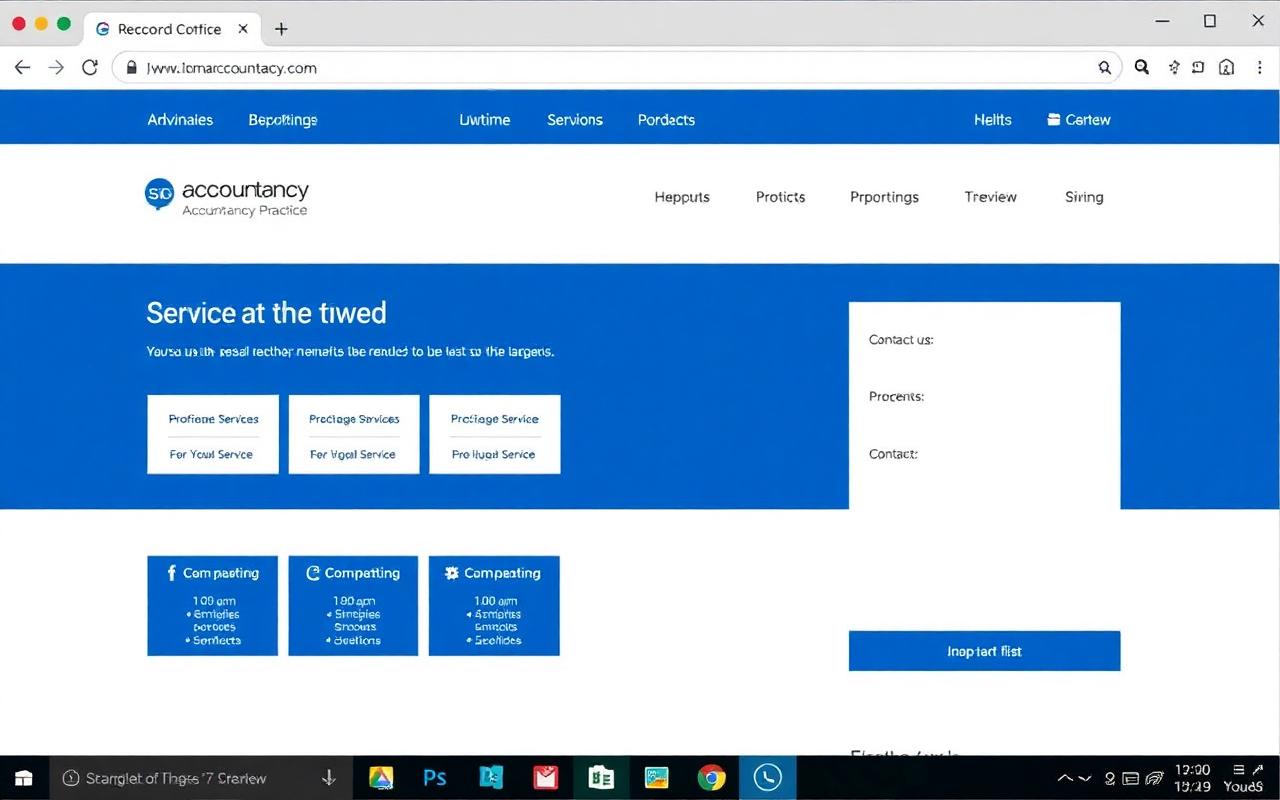The image size is (1280, 800).
Task: Close the Reccord Cotfice tab
Action: (243, 29)
